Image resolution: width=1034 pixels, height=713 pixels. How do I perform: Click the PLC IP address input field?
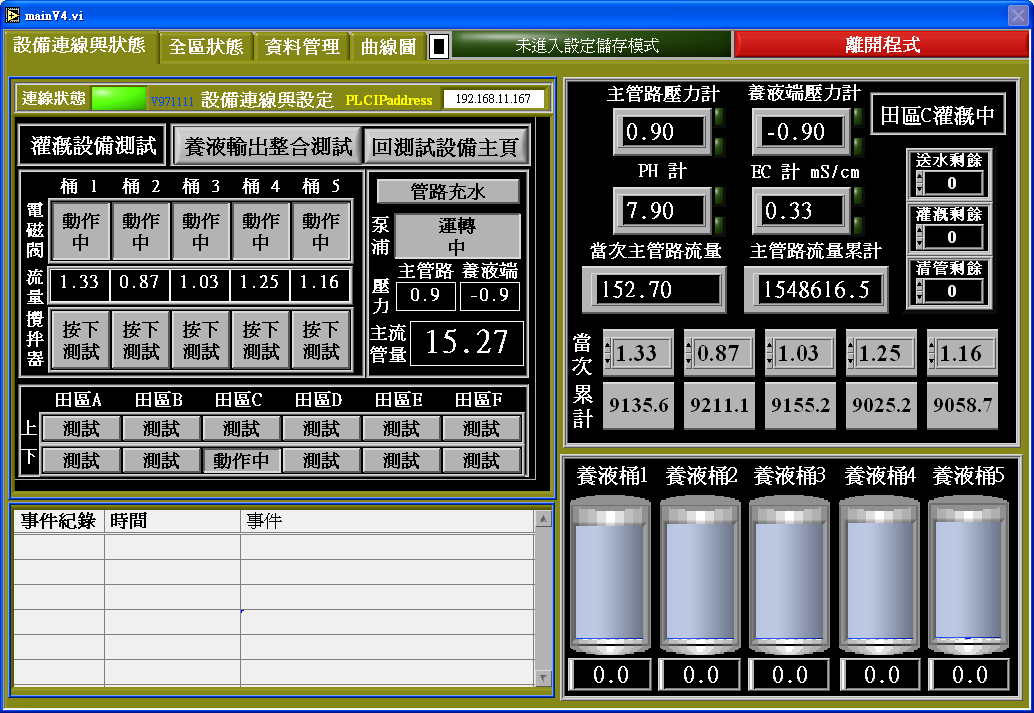click(x=494, y=99)
